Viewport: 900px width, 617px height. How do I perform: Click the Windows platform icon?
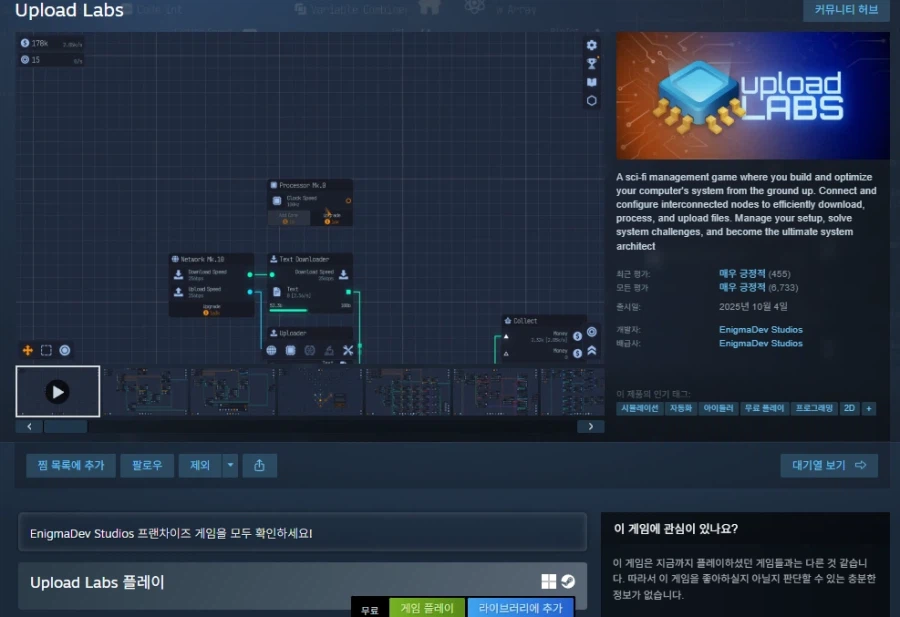coord(548,582)
